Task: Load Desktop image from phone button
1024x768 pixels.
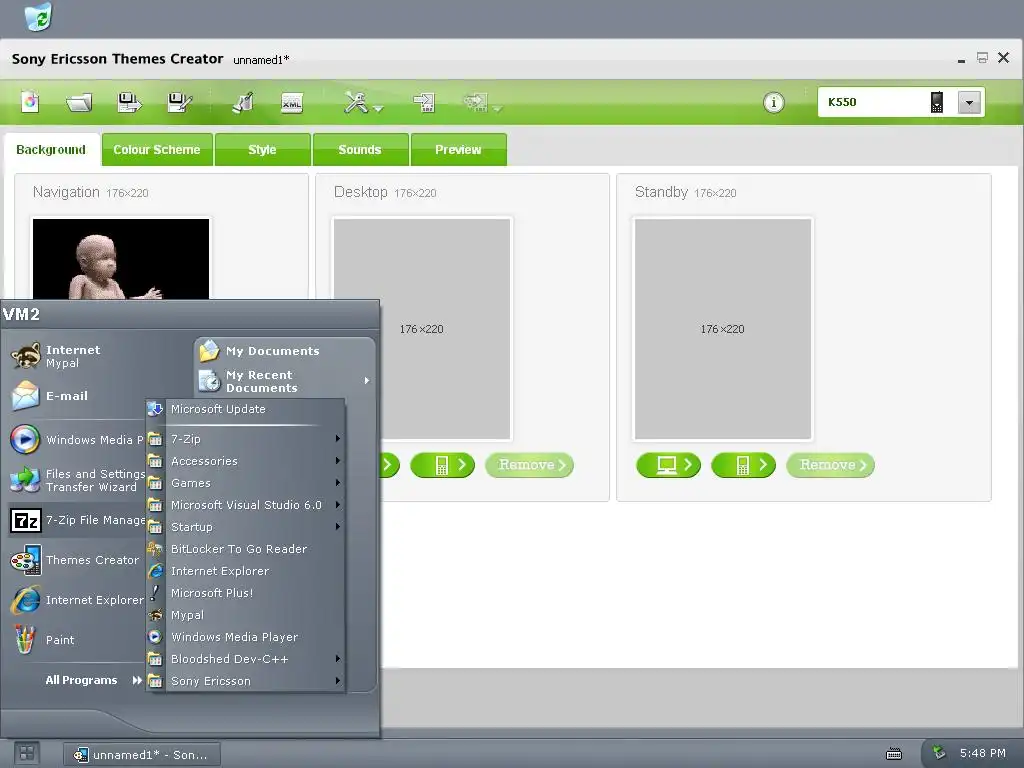Action: pos(443,465)
